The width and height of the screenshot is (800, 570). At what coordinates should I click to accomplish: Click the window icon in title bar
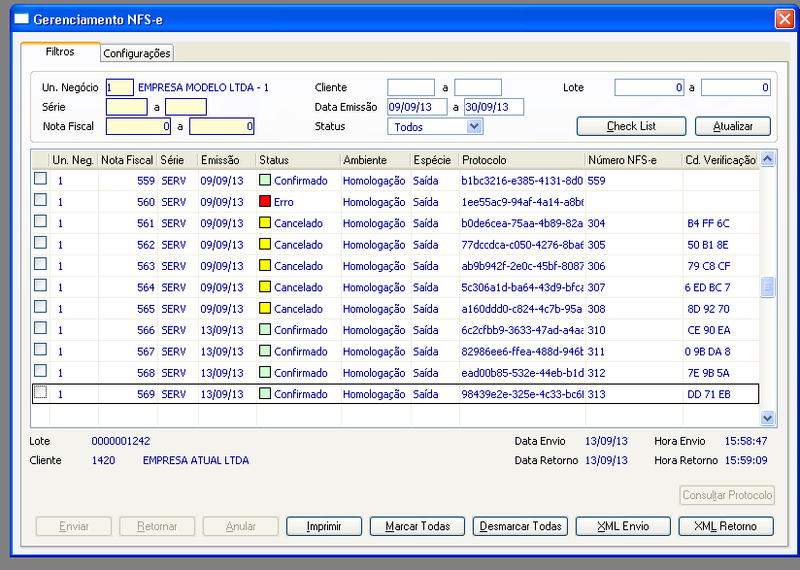21,19
